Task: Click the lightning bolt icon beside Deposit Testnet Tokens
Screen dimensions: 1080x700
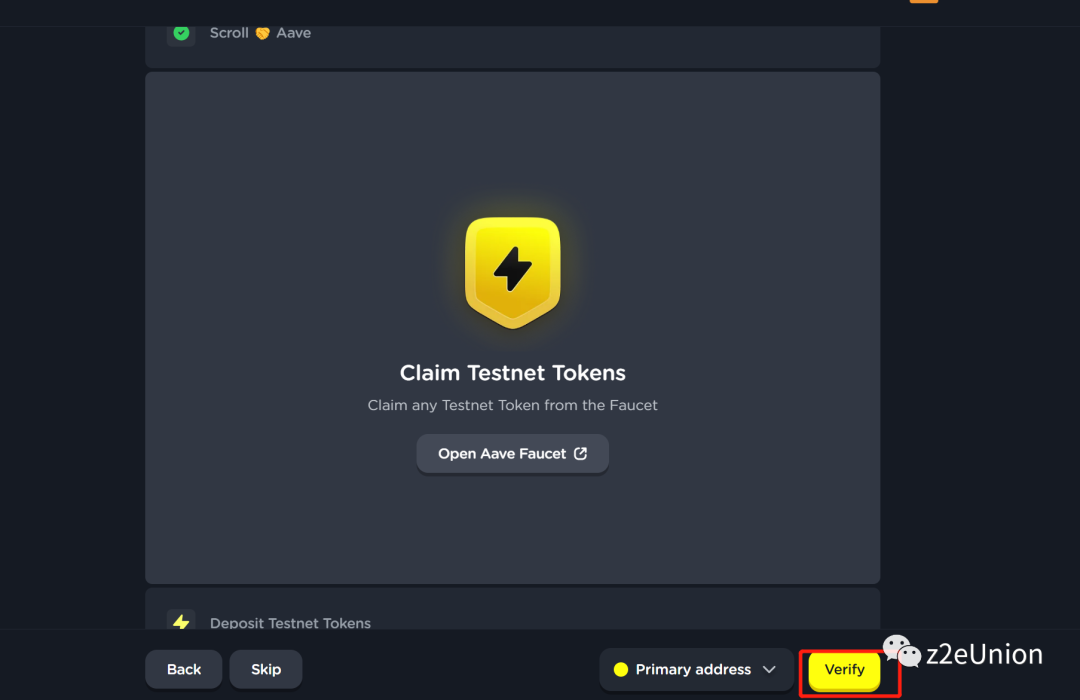Action: pyautogui.click(x=181, y=621)
